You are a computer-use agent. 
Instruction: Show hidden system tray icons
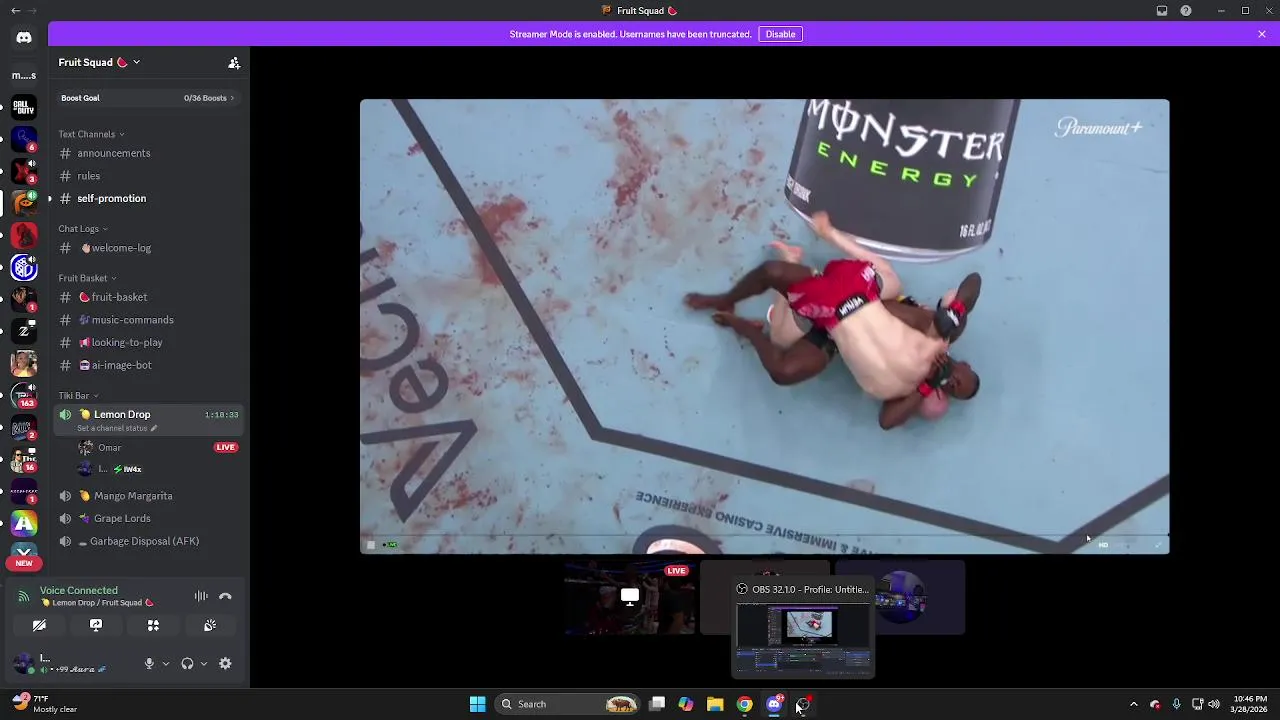tap(1133, 704)
